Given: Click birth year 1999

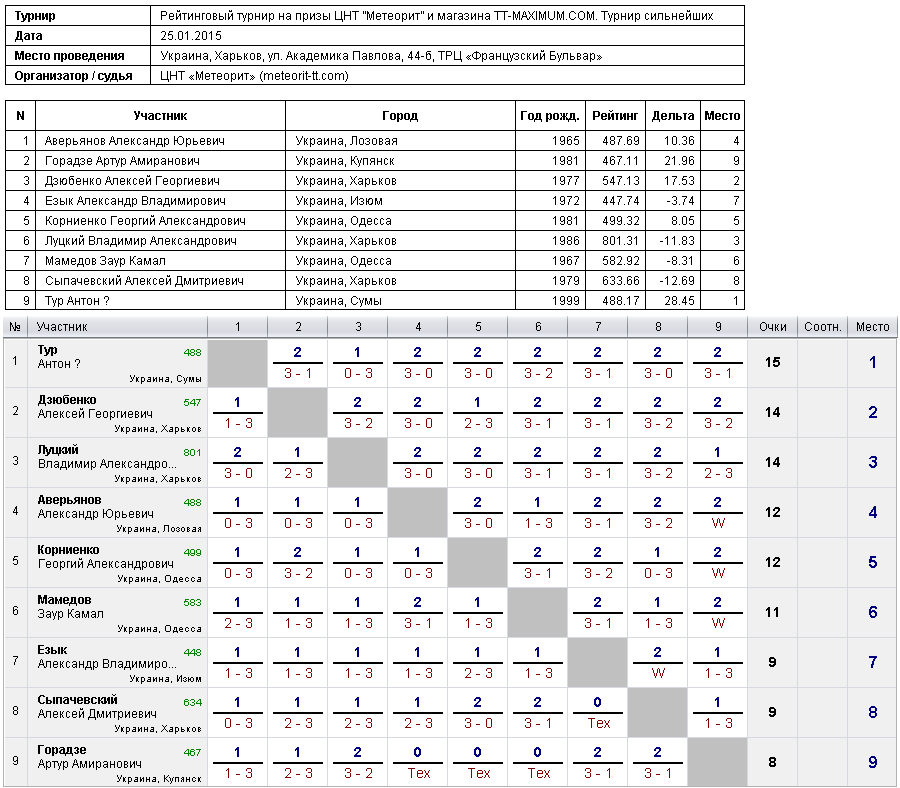Looking at the screenshot, I should [x=566, y=301].
